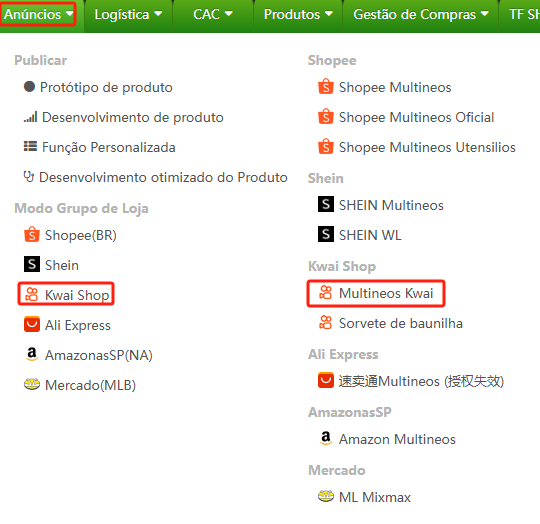Click the AliExpress icon beside 速卖通Multineos
The height and width of the screenshot is (524, 540).
326,380
